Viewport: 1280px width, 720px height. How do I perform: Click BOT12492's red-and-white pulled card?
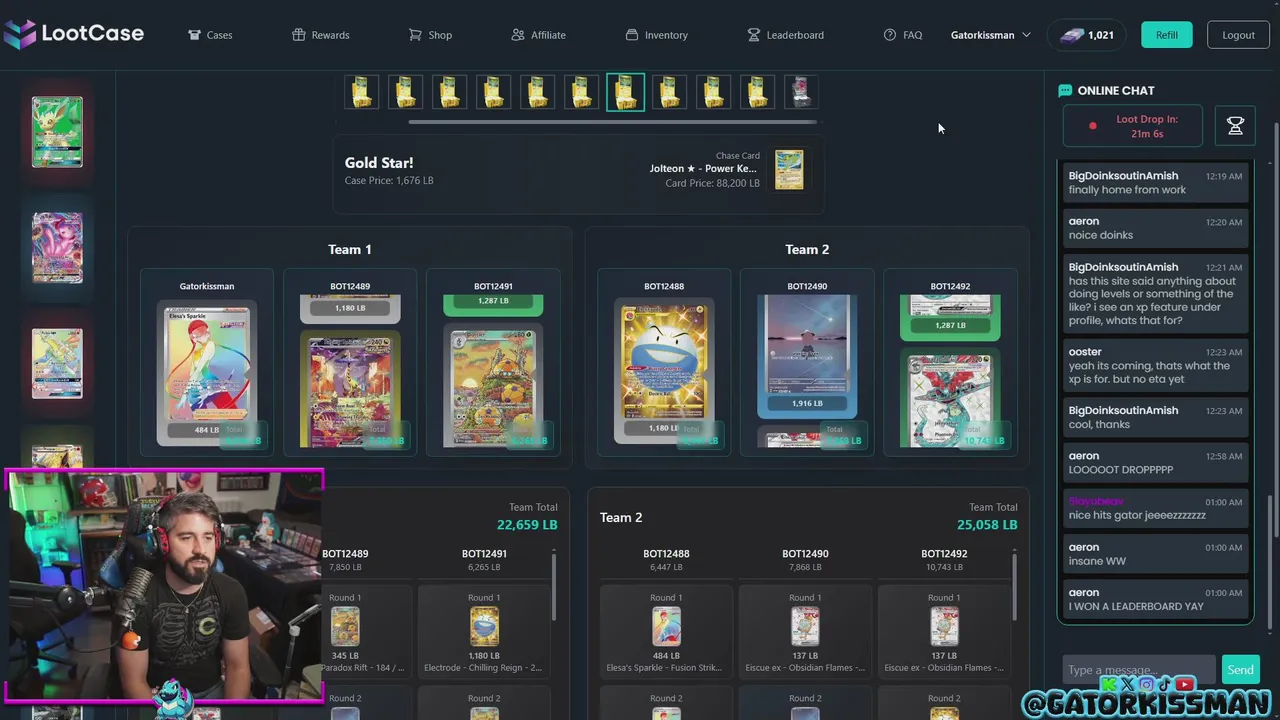point(950,398)
